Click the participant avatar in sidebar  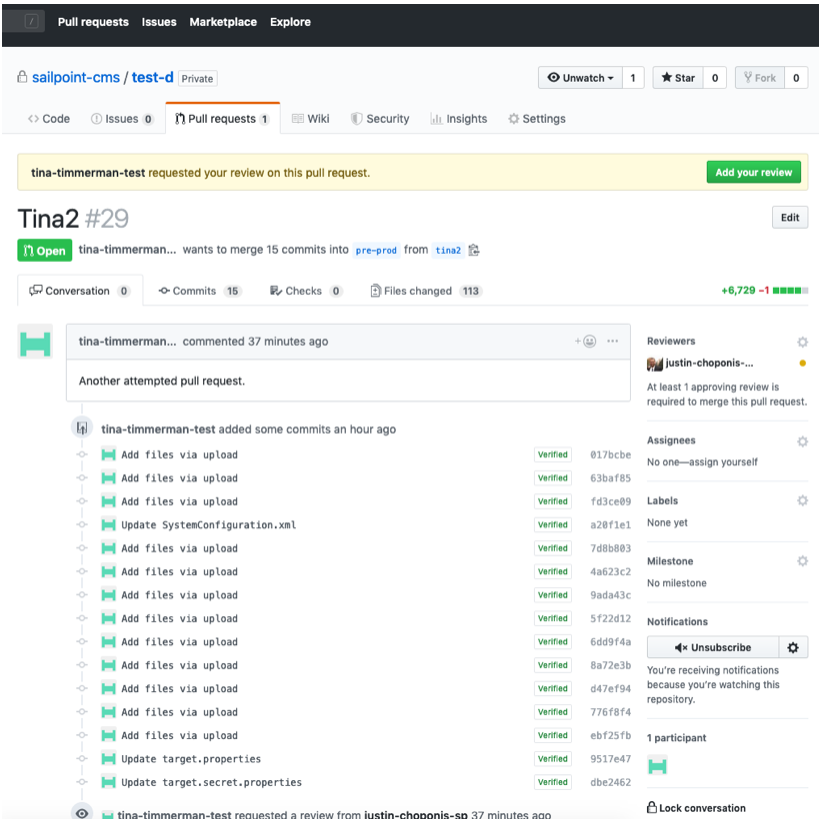point(658,766)
